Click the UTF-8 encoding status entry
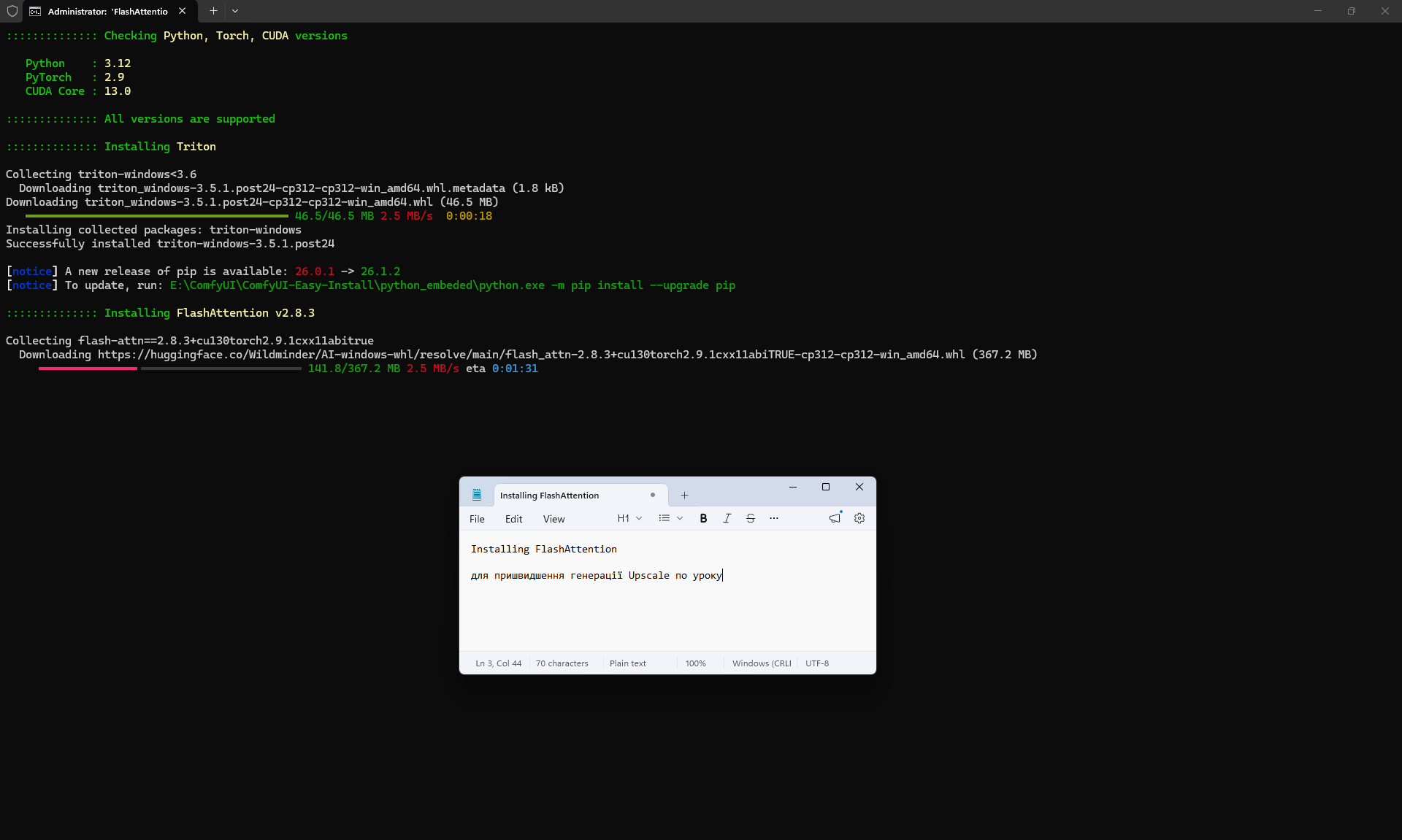 pos(817,663)
